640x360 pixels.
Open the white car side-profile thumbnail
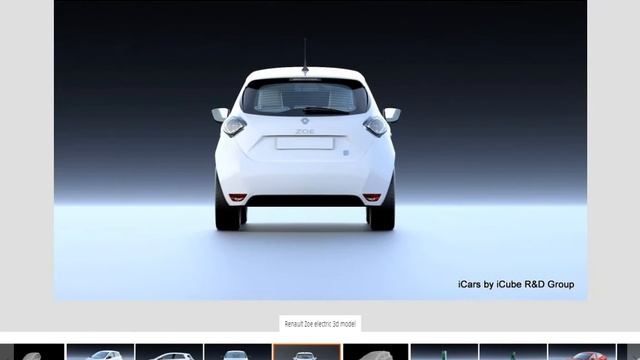coord(169,352)
